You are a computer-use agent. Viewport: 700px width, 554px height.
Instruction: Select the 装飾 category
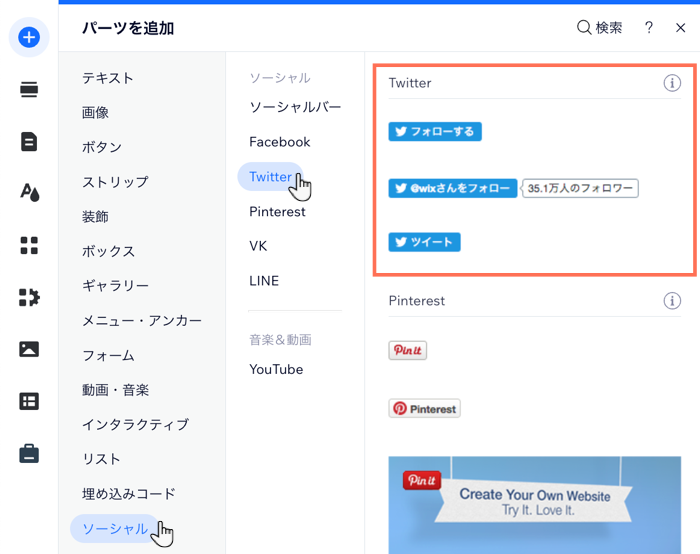[x=95, y=217]
